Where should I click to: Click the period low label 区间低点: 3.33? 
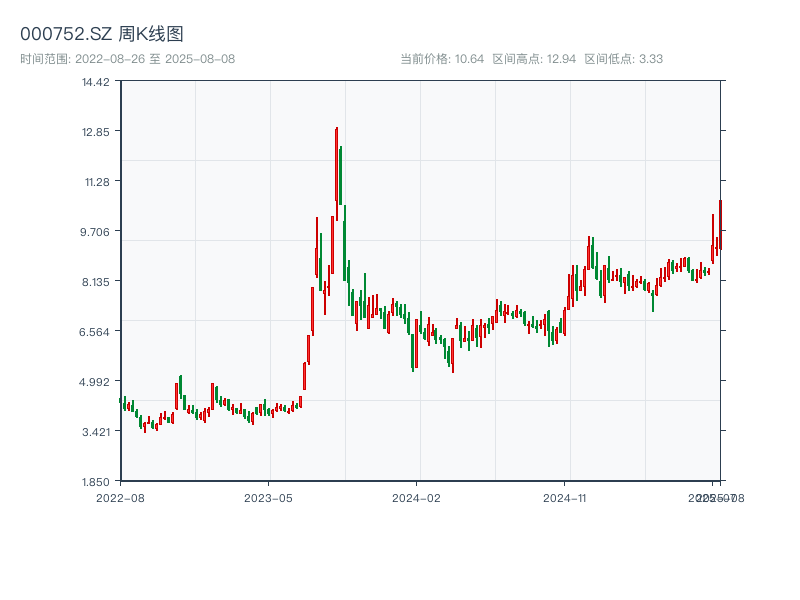[623, 59]
